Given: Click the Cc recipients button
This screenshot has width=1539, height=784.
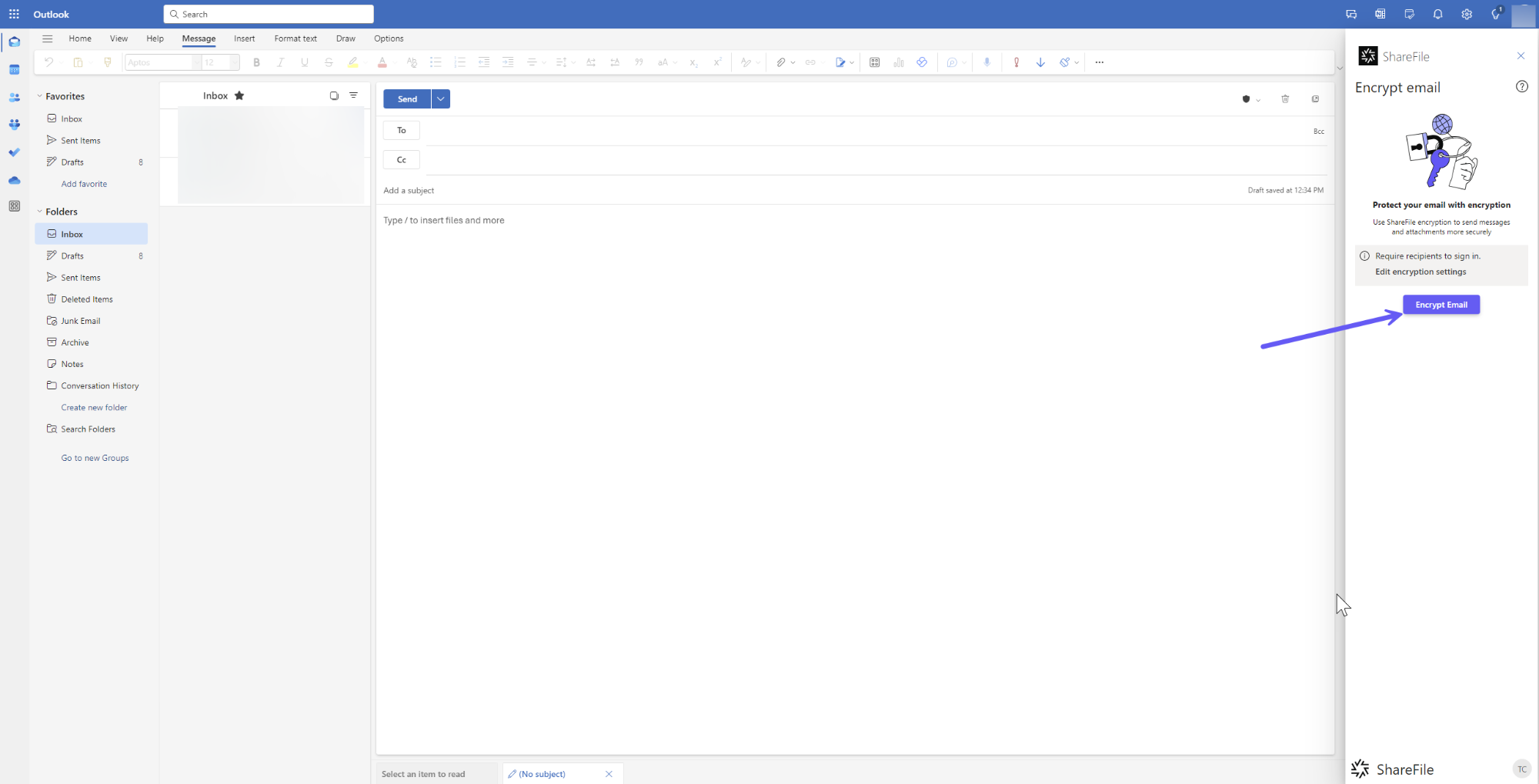Looking at the screenshot, I should pos(402,159).
